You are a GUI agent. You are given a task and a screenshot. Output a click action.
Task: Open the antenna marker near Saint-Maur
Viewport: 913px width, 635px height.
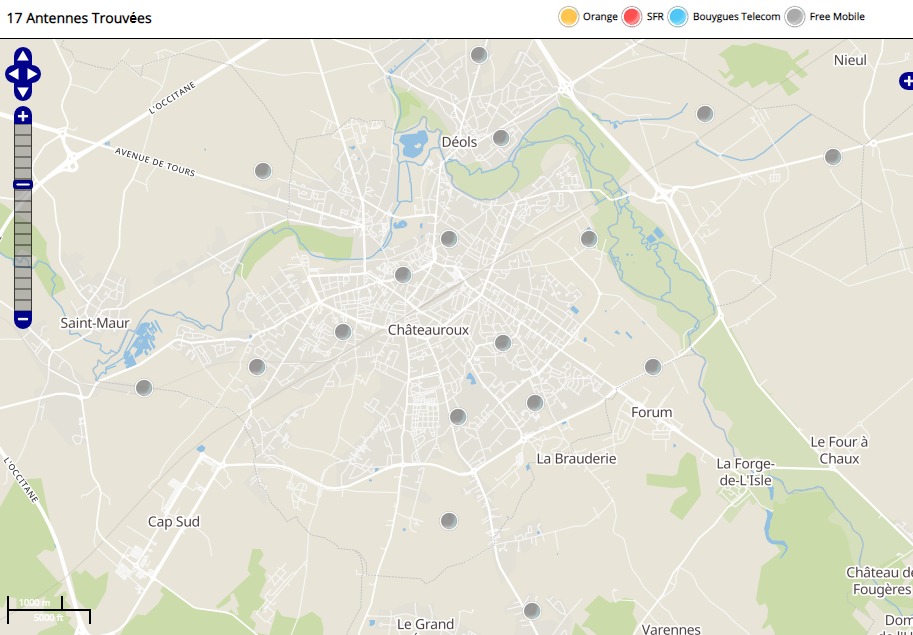[144, 387]
